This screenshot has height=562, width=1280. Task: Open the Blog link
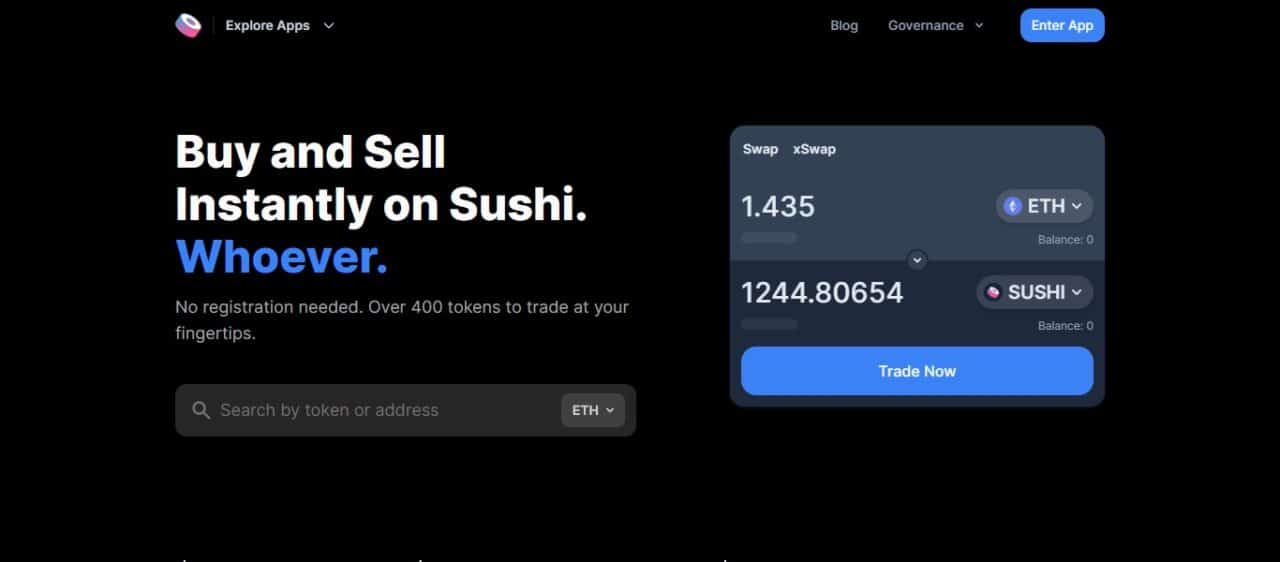844,26
